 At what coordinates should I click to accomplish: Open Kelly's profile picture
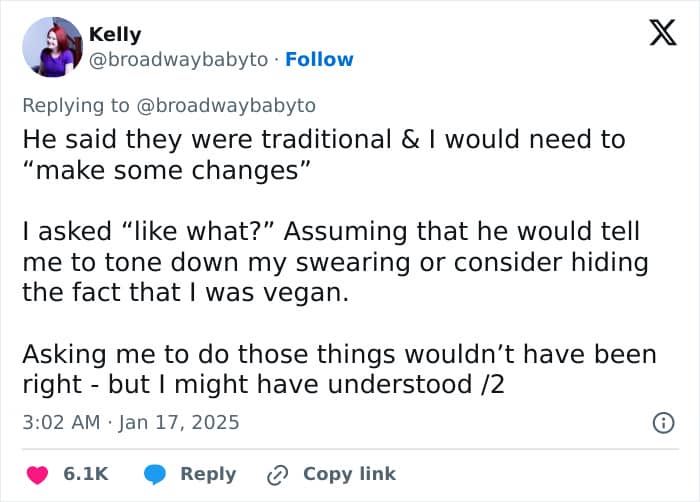[52, 47]
